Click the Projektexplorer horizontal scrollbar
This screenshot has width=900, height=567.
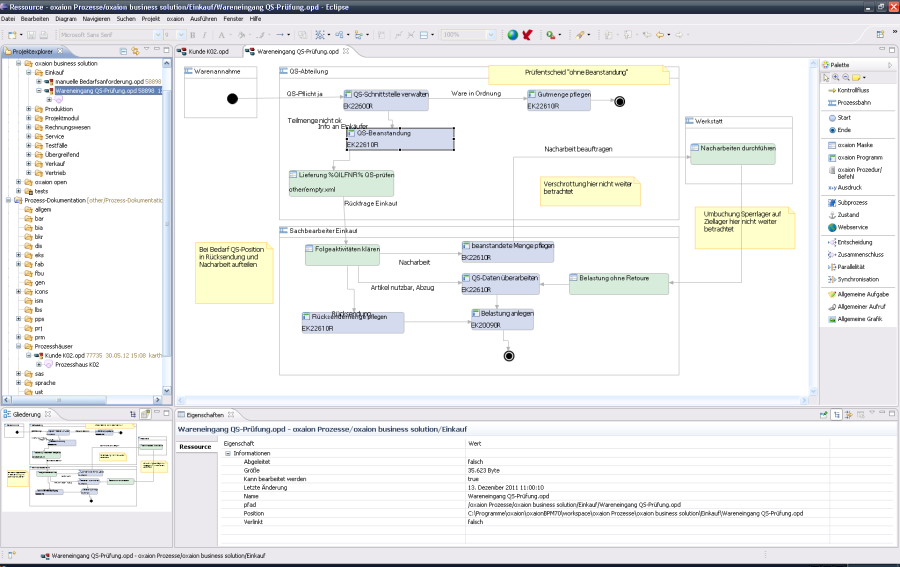point(59,399)
